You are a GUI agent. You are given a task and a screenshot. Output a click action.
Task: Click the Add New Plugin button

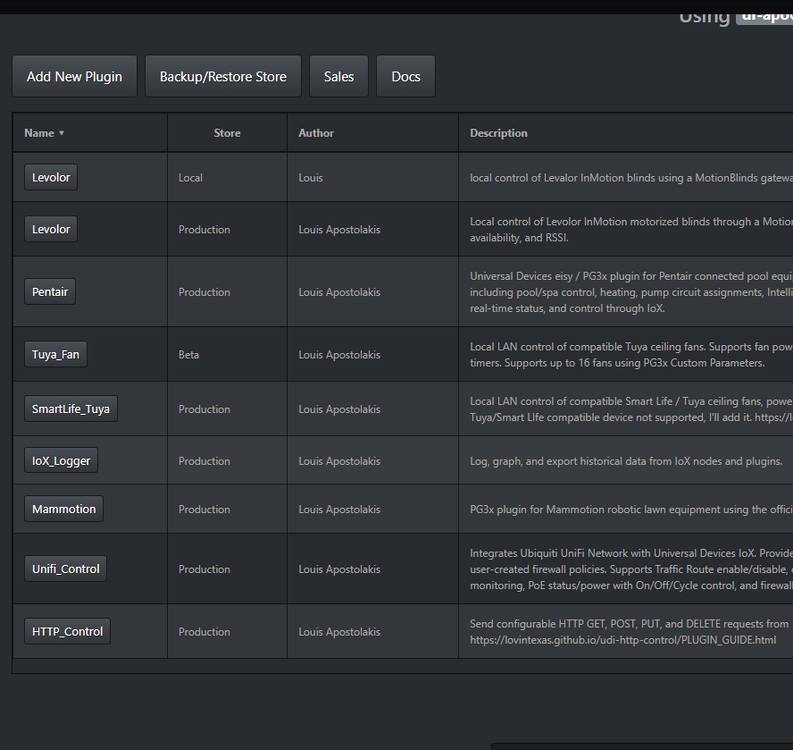[74, 76]
